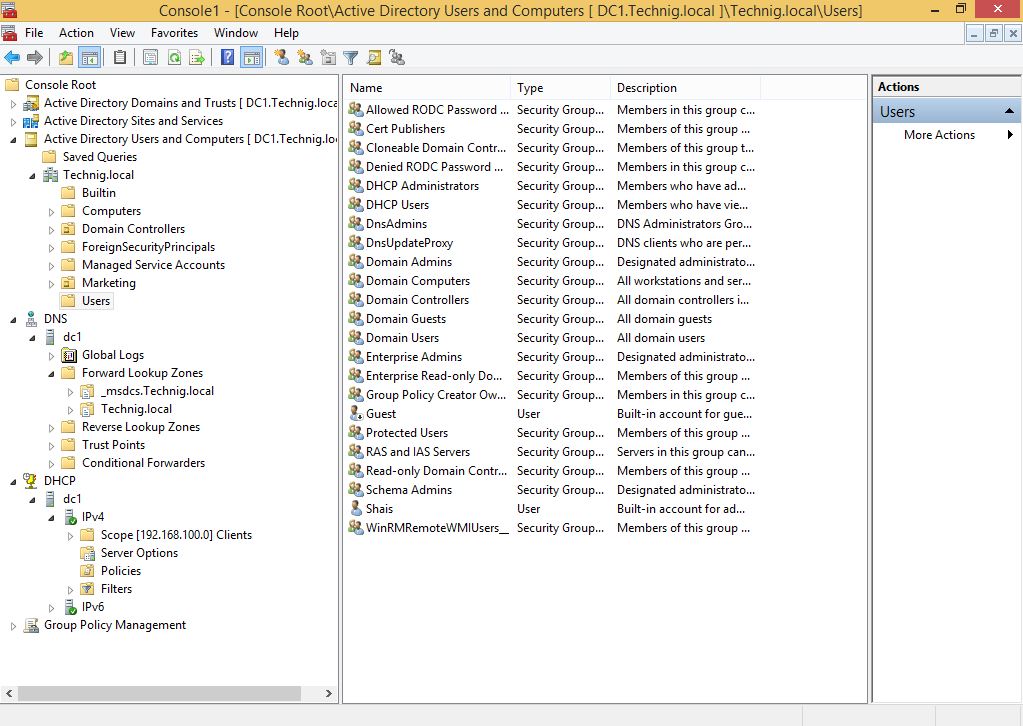Collapse the Forward Lookup Zones node

(x=52, y=374)
